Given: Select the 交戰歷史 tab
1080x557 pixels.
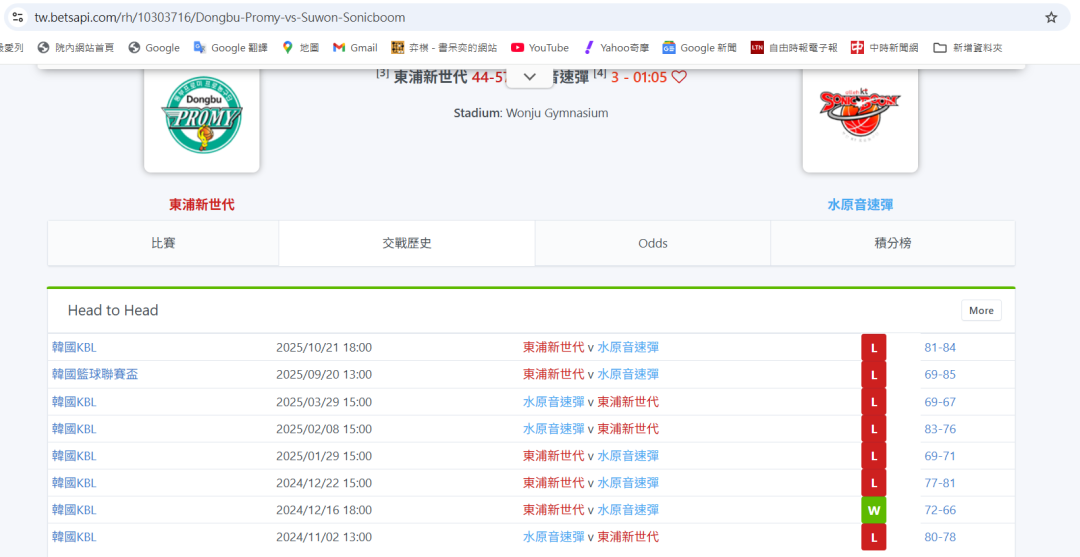Looking at the screenshot, I should pyautogui.click(x=407, y=243).
